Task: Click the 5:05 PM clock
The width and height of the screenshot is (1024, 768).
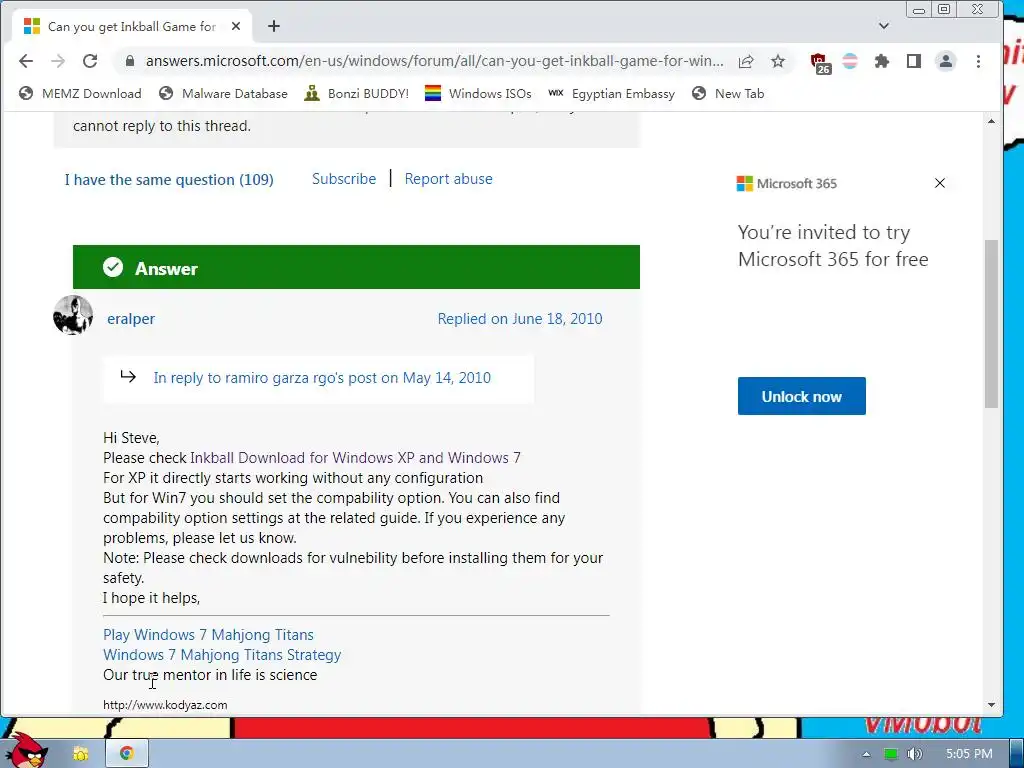Action: click(969, 754)
